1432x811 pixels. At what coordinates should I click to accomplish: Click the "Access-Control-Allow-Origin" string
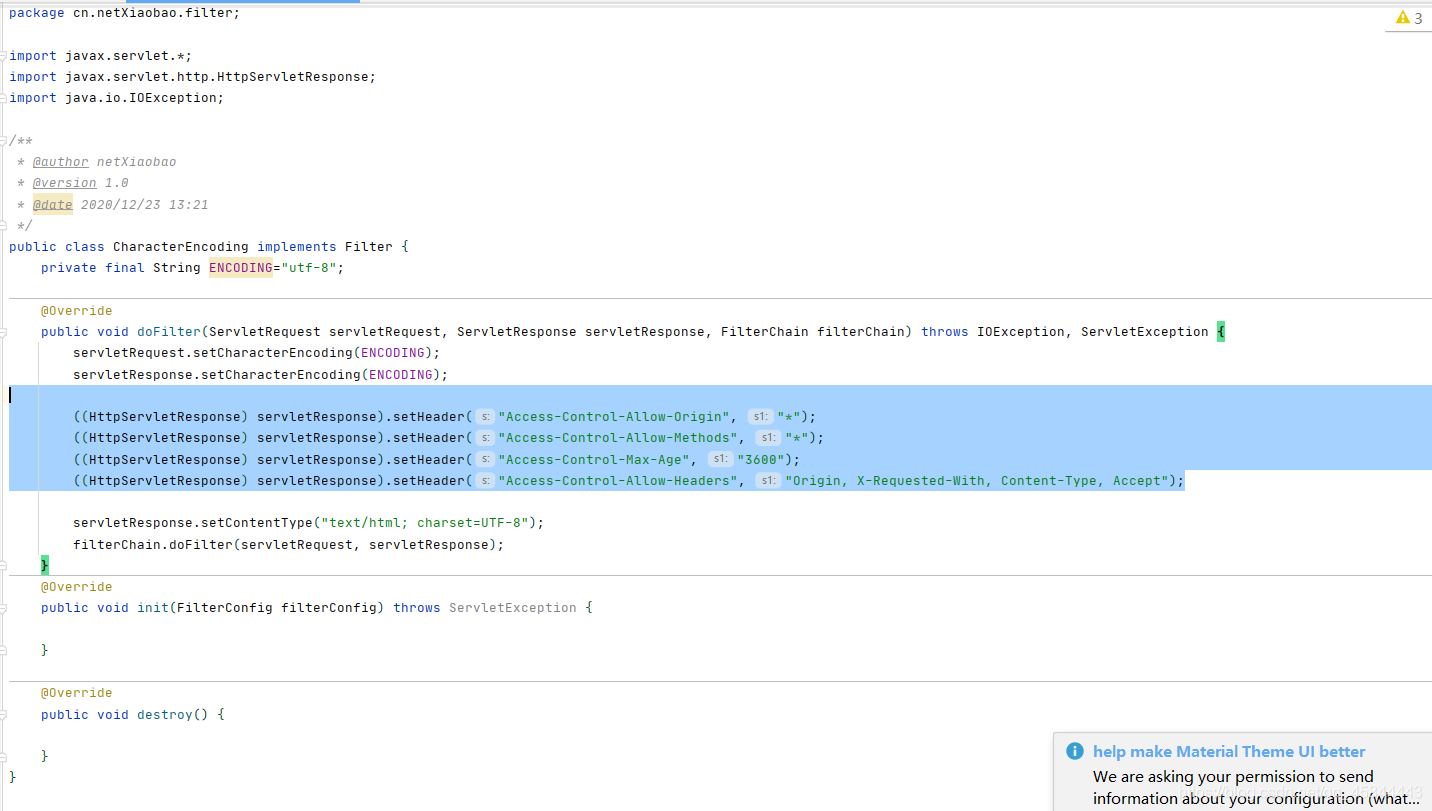pos(615,416)
